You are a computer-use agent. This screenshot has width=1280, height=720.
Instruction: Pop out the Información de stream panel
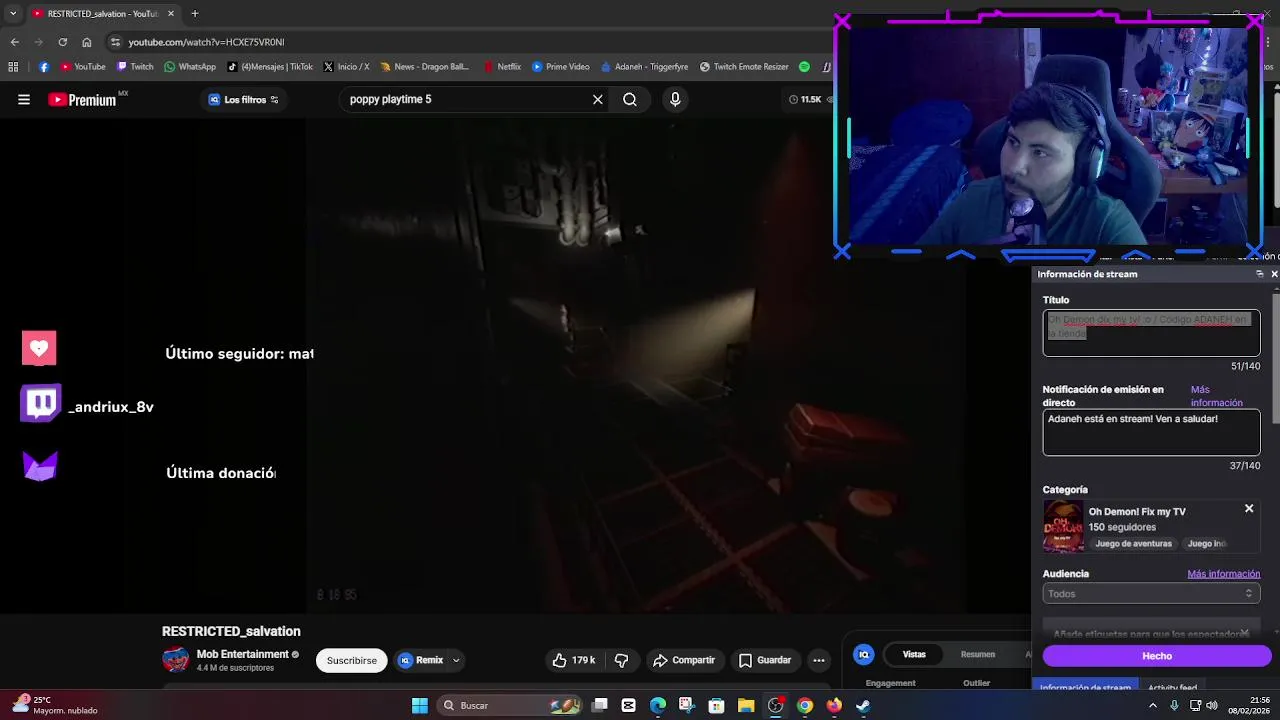pos(1259,274)
